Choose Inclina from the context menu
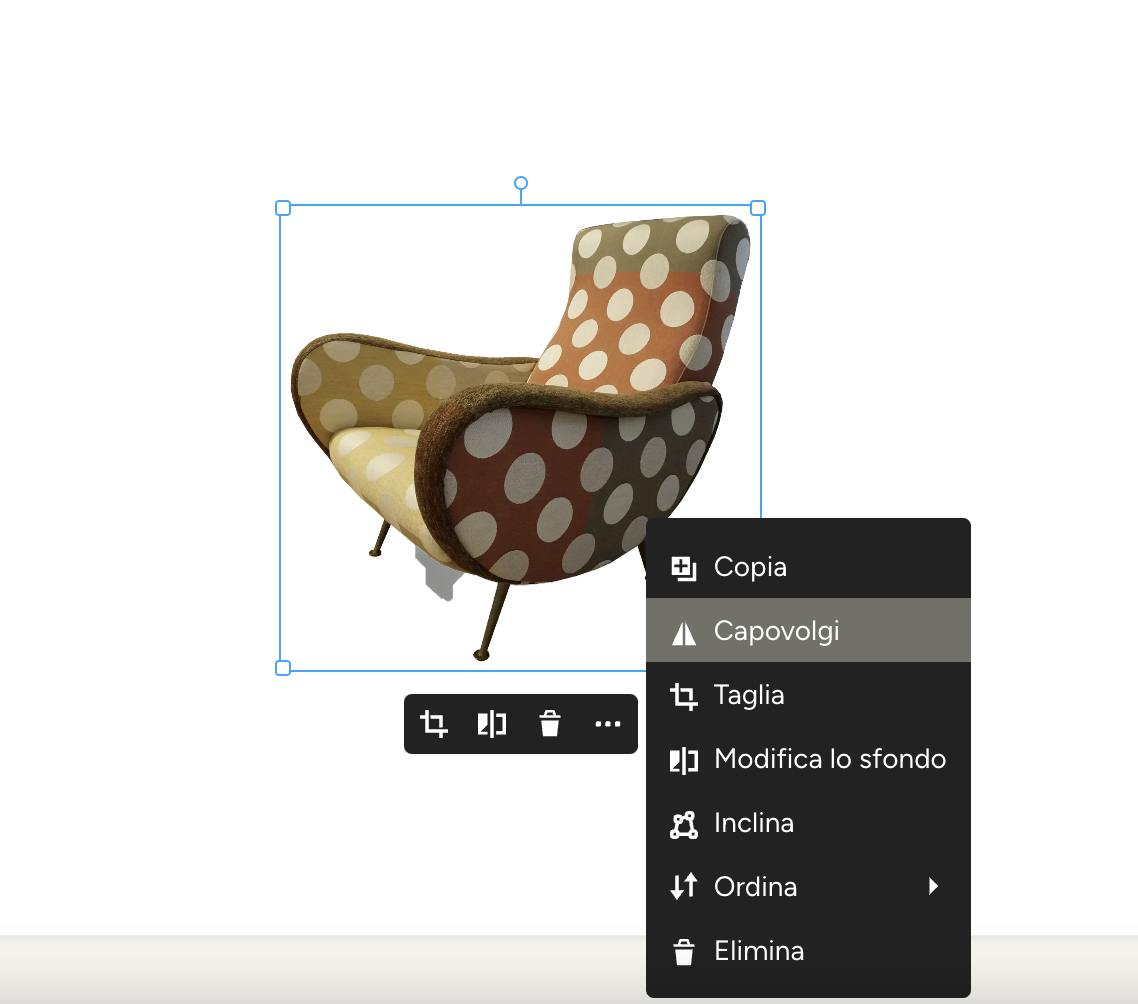Viewport: 1138px width, 1004px height. [808, 823]
